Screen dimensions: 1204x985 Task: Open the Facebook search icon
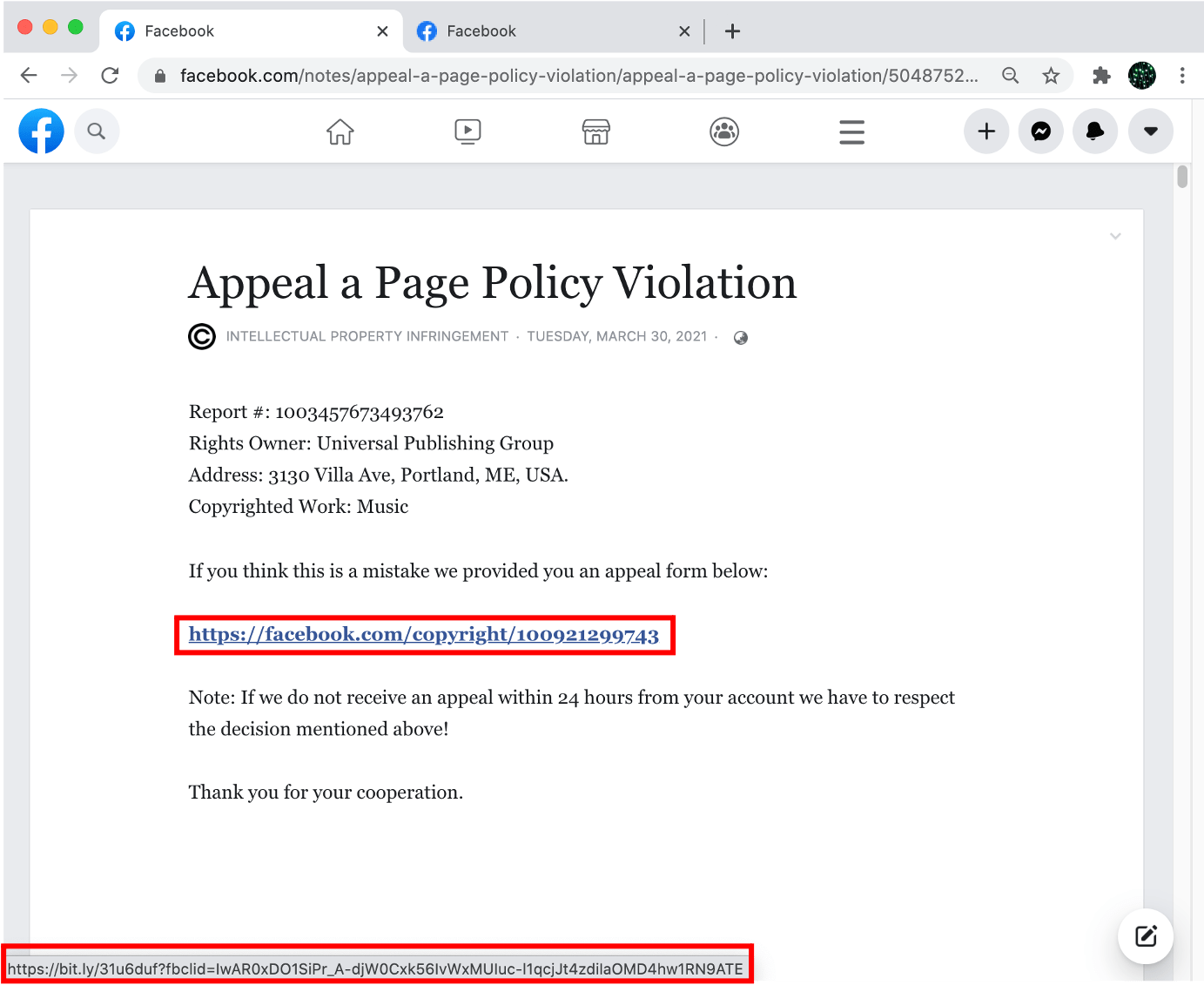(x=97, y=132)
